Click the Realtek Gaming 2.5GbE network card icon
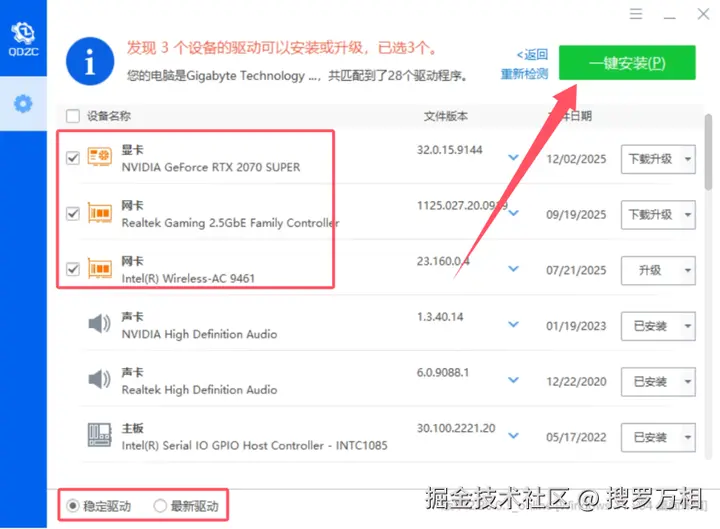This screenshot has height=529, width=720. click(x=100, y=213)
